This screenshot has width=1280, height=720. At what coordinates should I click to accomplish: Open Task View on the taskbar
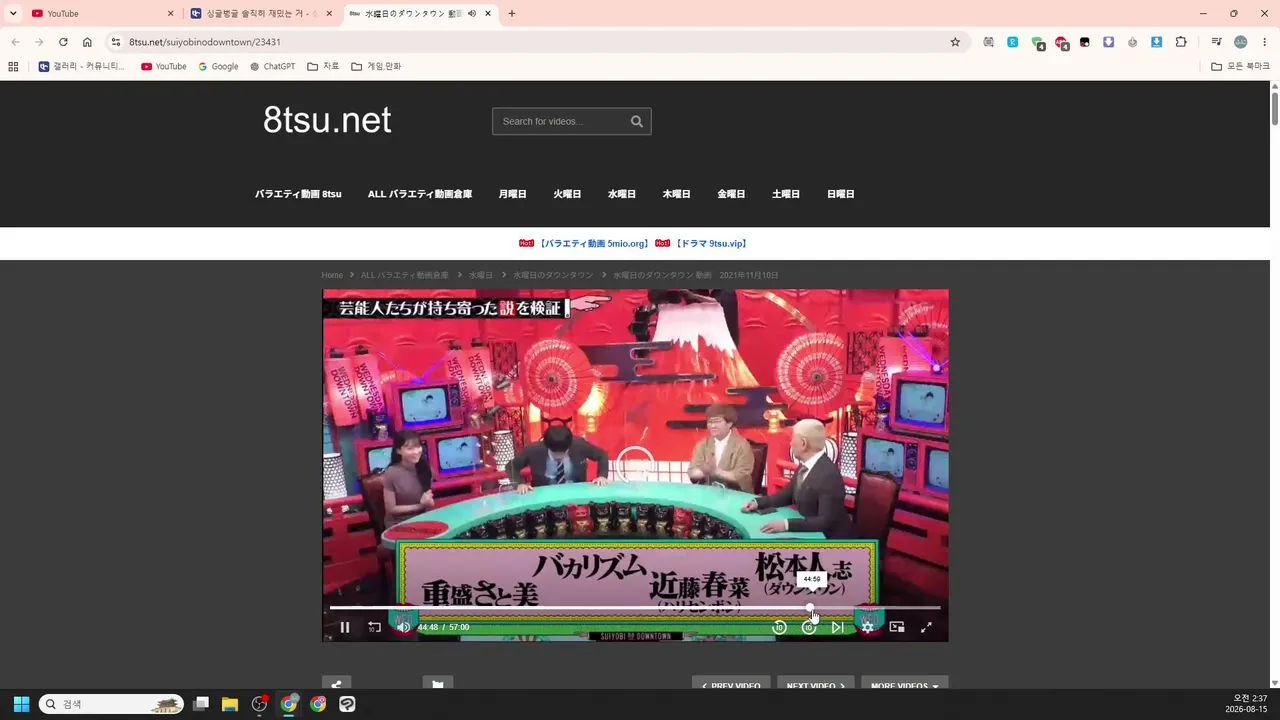pyautogui.click(x=201, y=704)
